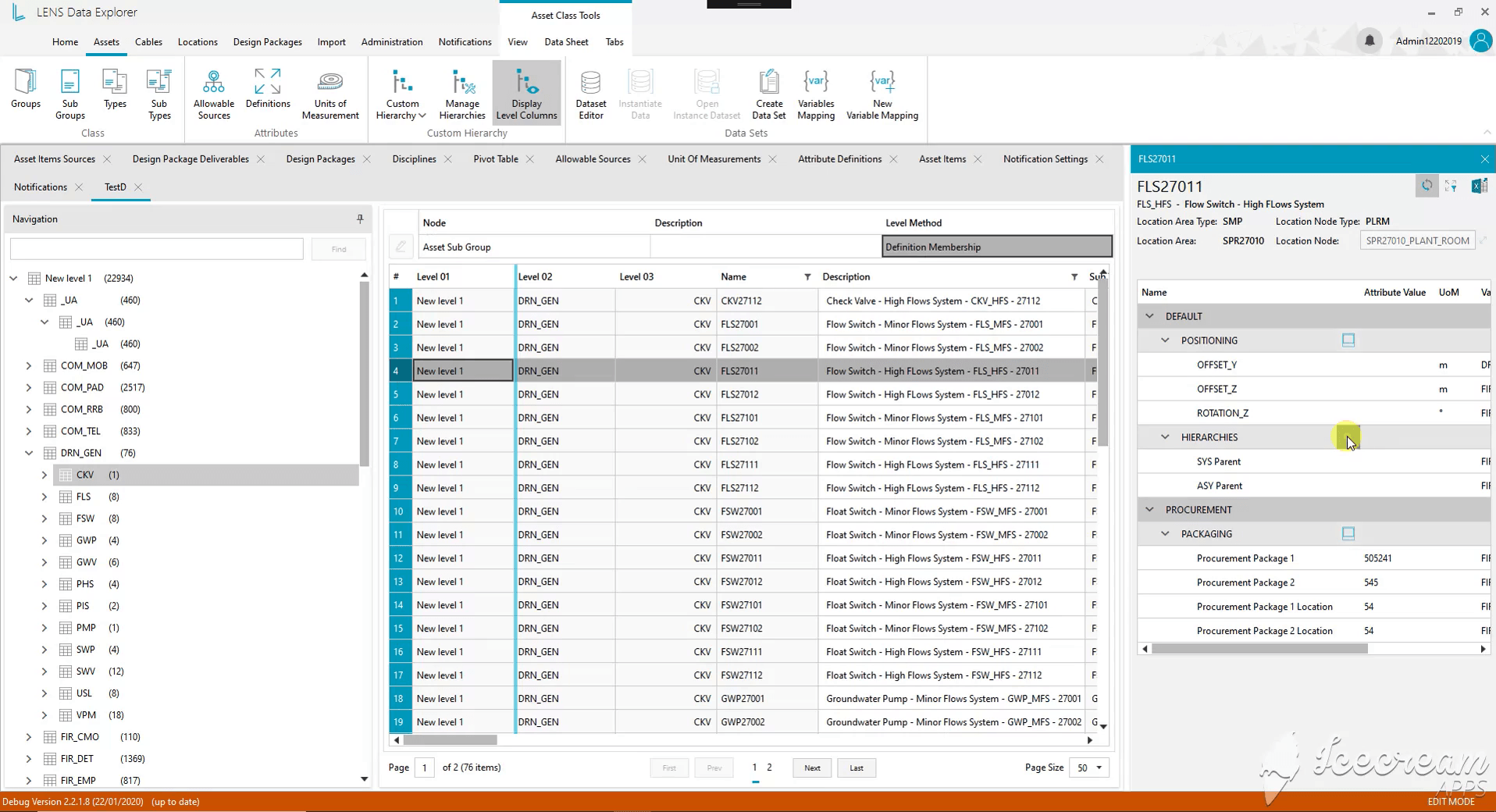Select row 10 FSW27001

[x=743, y=511]
